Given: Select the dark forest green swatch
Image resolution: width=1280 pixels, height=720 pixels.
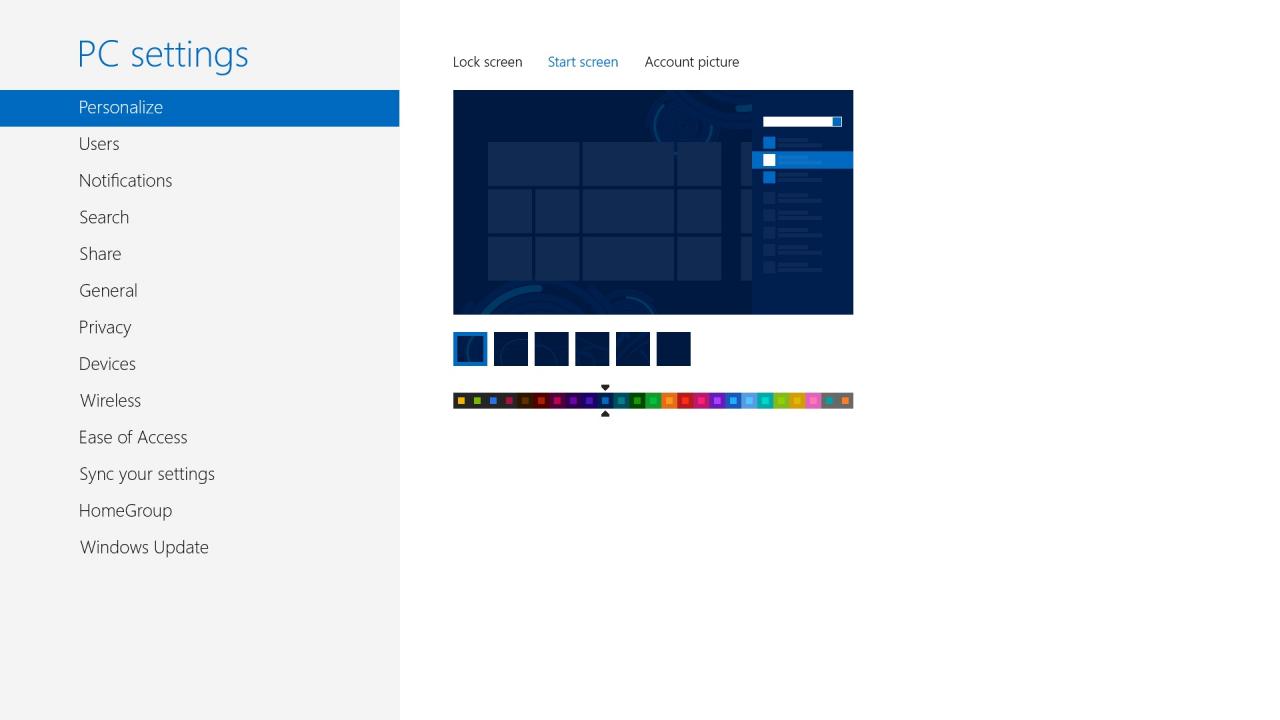Looking at the screenshot, I should (x=637, y=401).
